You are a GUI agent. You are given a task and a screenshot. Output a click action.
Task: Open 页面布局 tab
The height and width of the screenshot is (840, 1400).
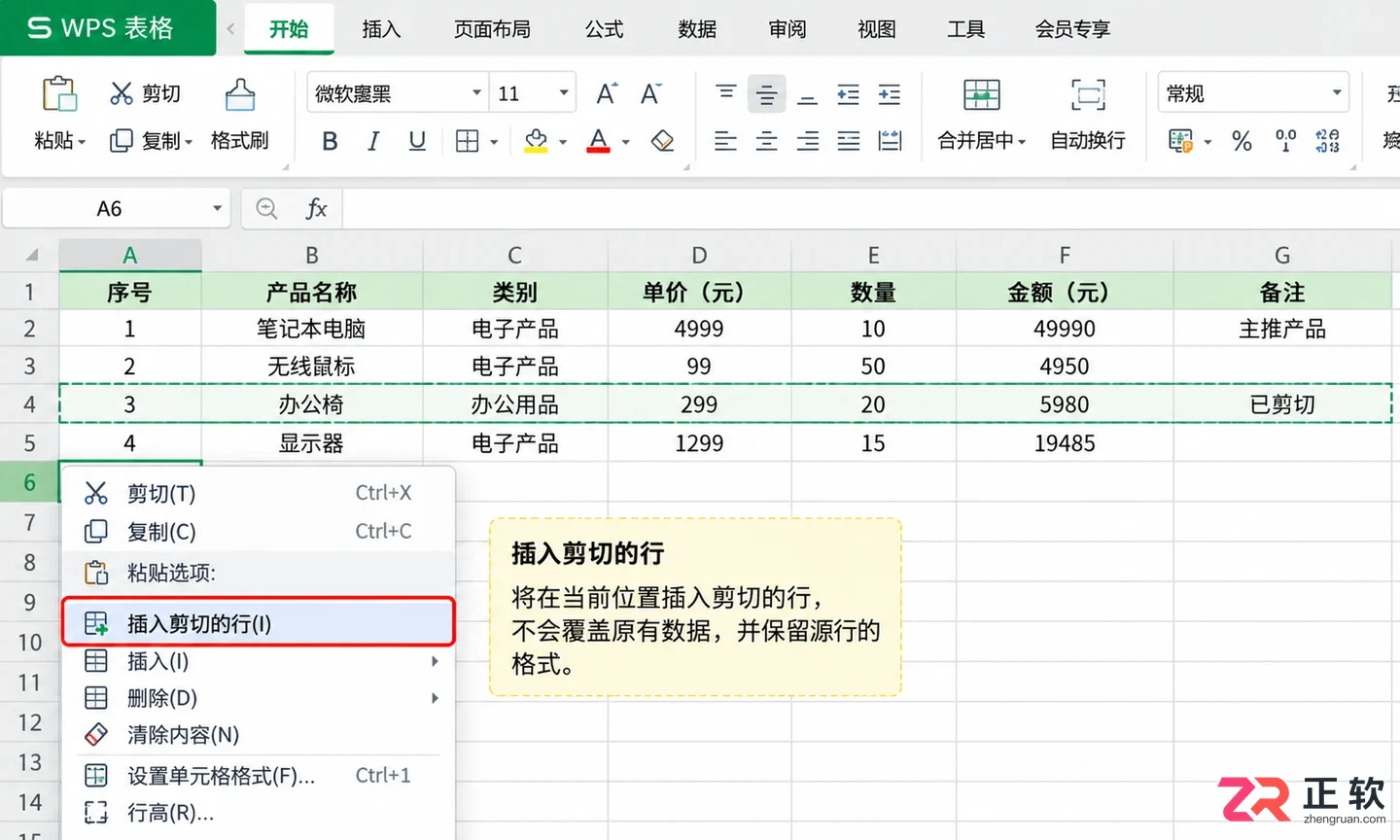point(493,29)
